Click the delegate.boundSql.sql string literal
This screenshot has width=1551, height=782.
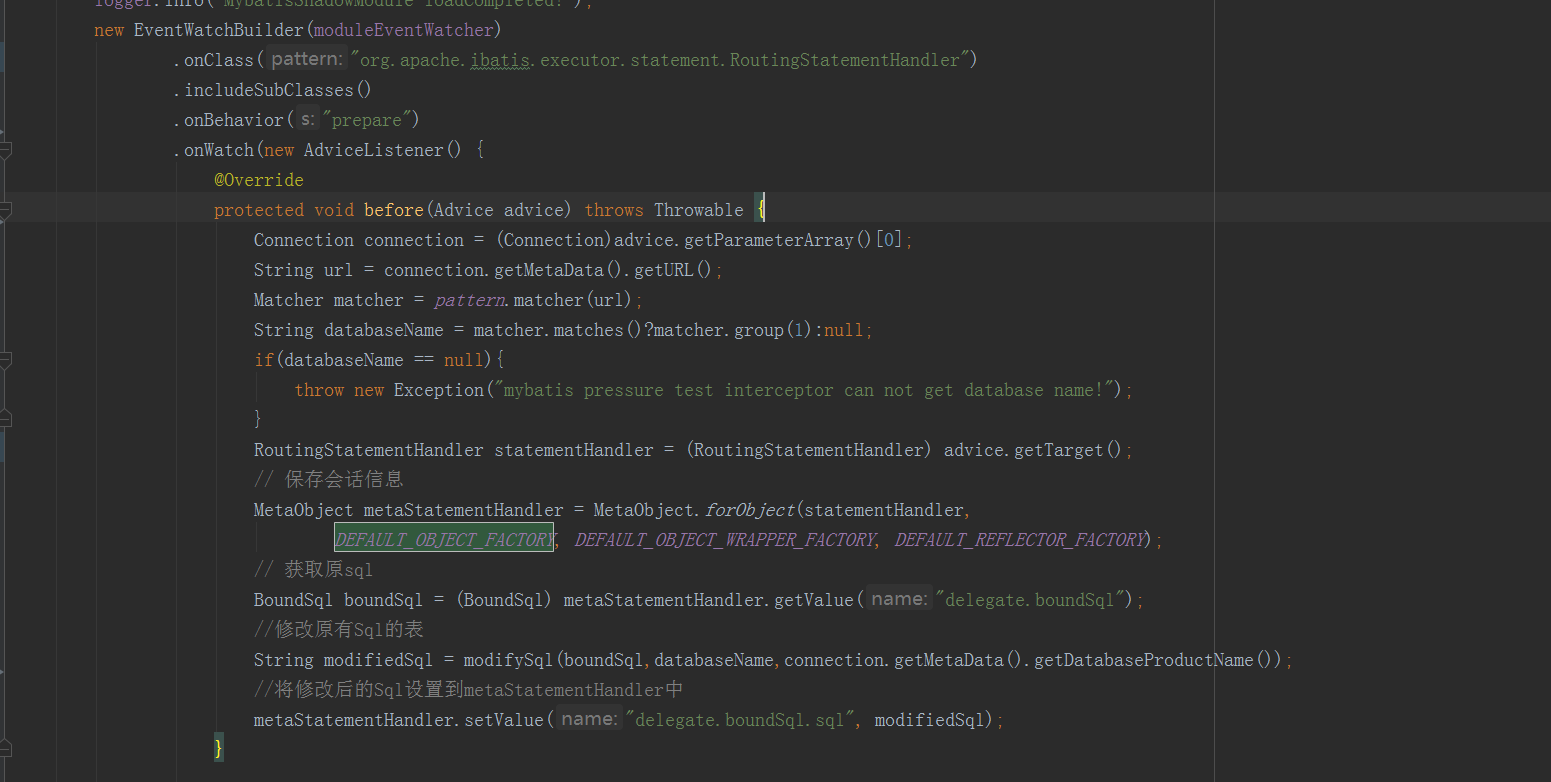(742, 719)
